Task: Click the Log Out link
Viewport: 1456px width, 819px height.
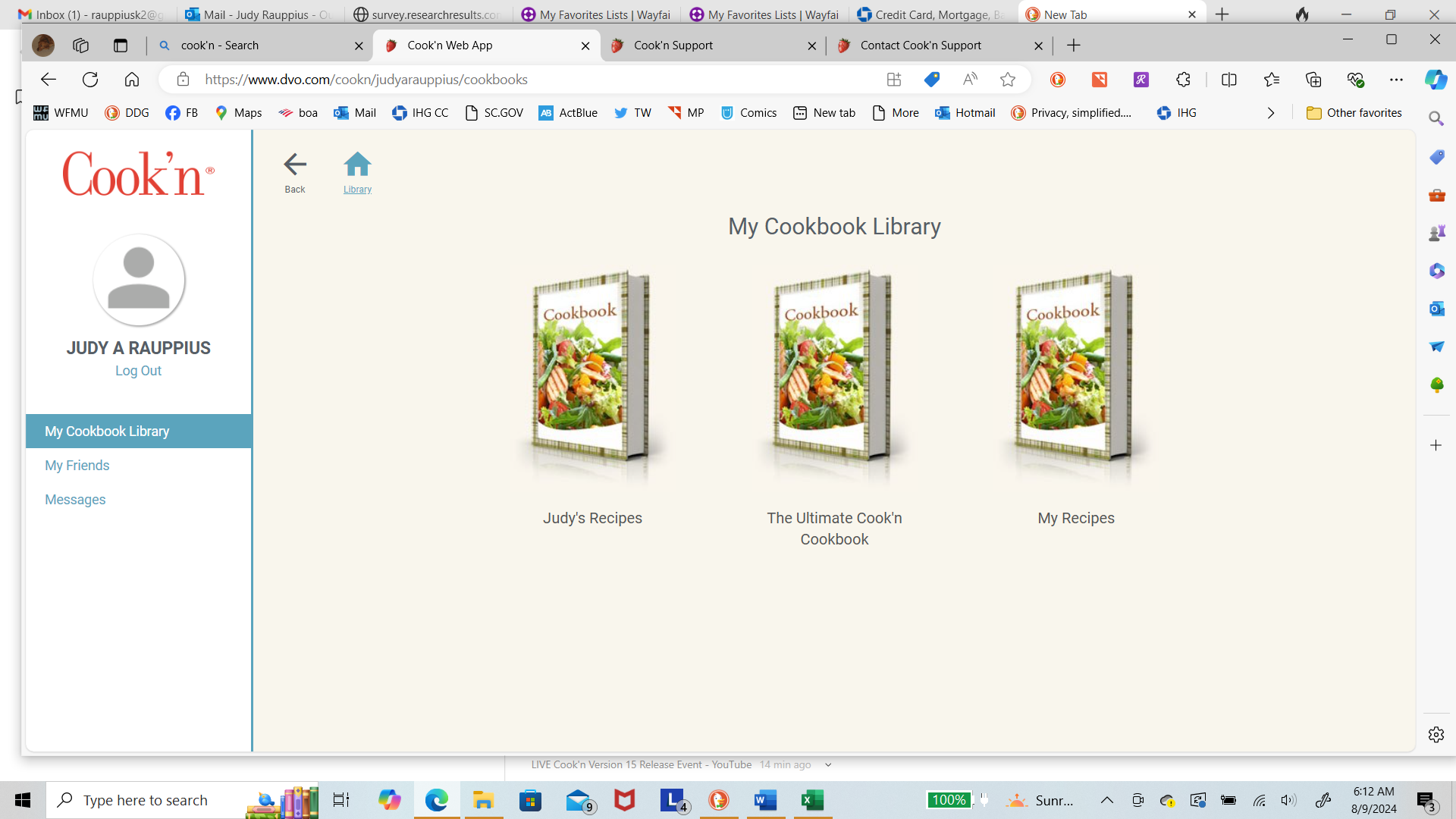Action: tap(138, 371)
